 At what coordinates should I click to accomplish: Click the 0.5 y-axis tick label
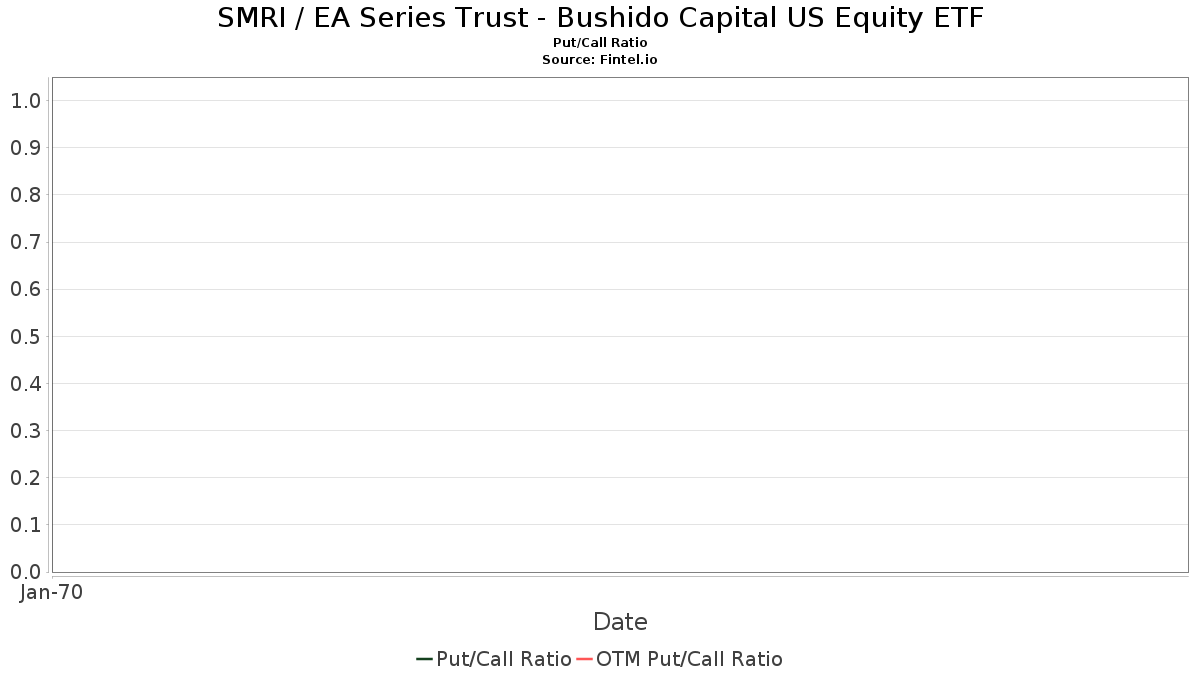coord(26,336)
